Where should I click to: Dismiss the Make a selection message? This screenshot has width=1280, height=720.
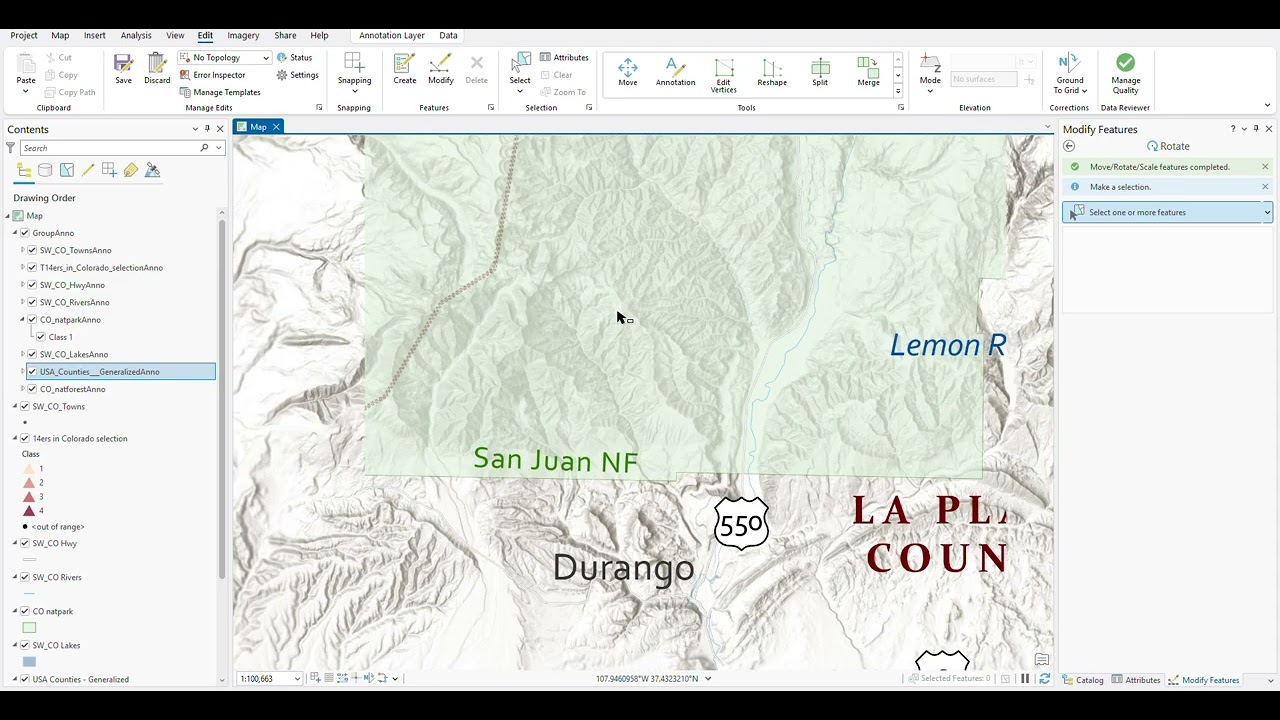(1265, 187)
